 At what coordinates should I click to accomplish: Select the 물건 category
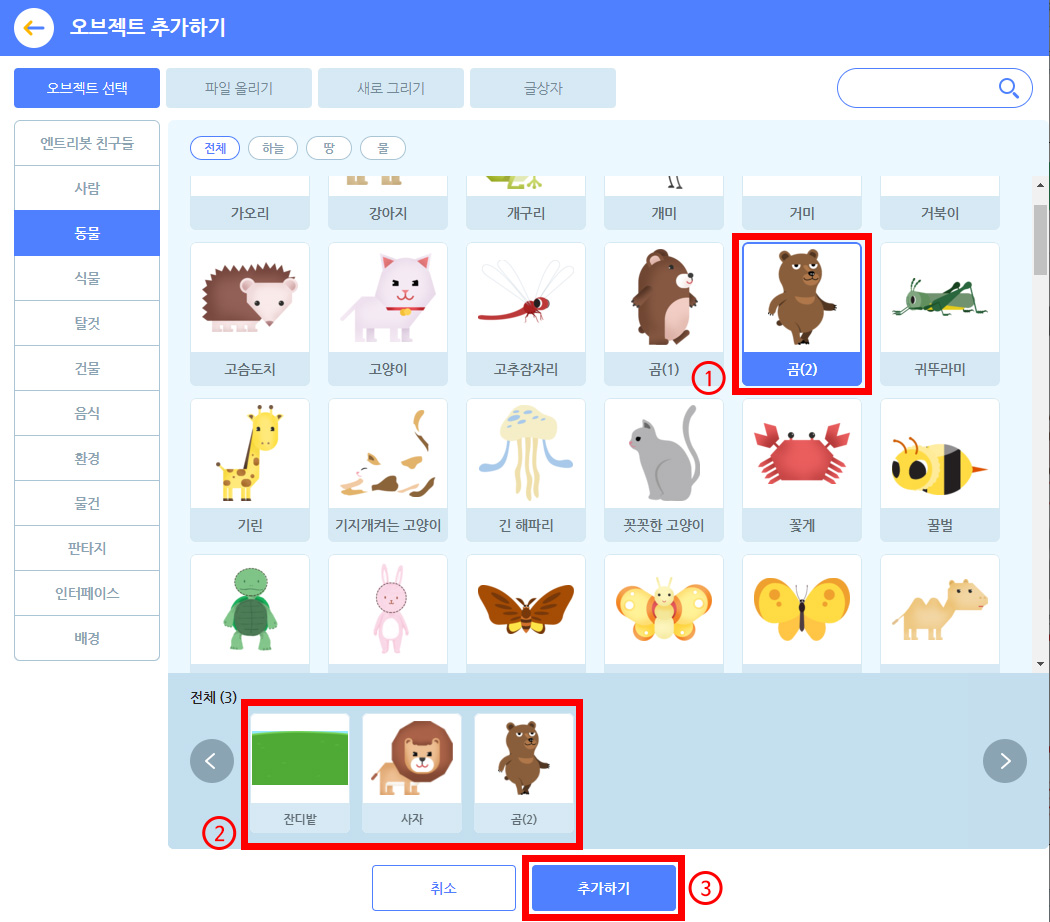click(87, 503)
